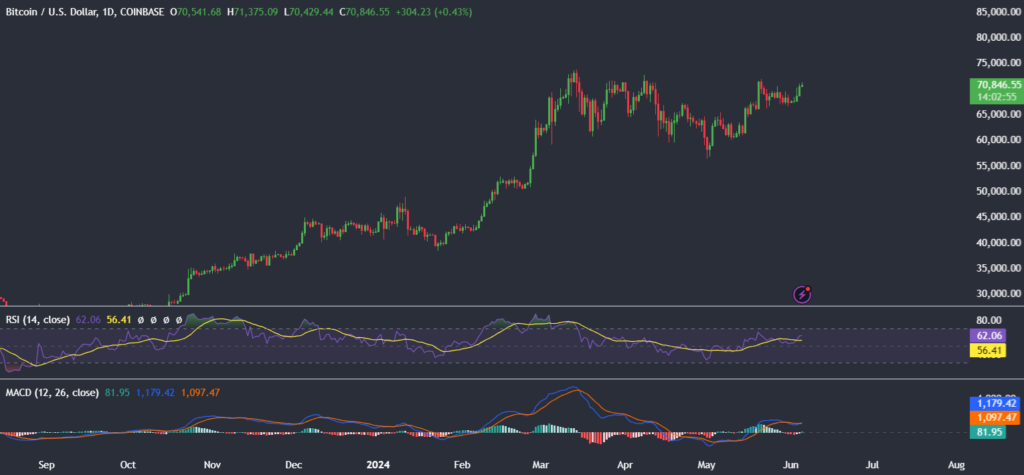Click the Oct label on the time axis

pyautogui.click(x=128, y=465)
